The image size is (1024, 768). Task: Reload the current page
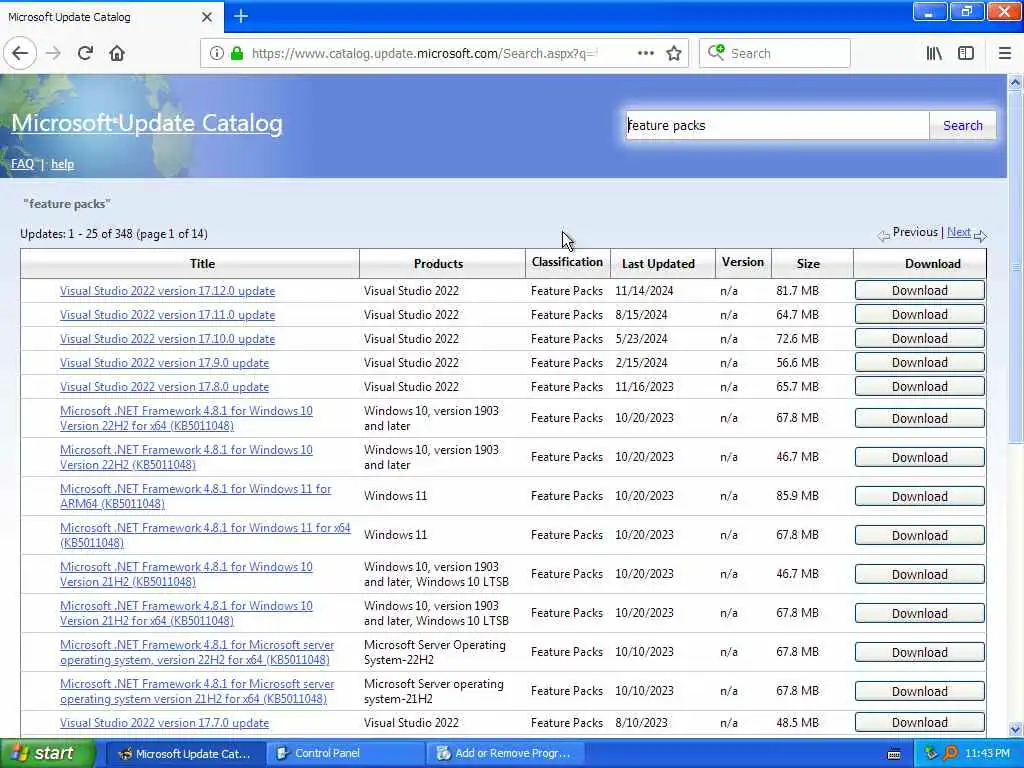(x=85, y=54)
